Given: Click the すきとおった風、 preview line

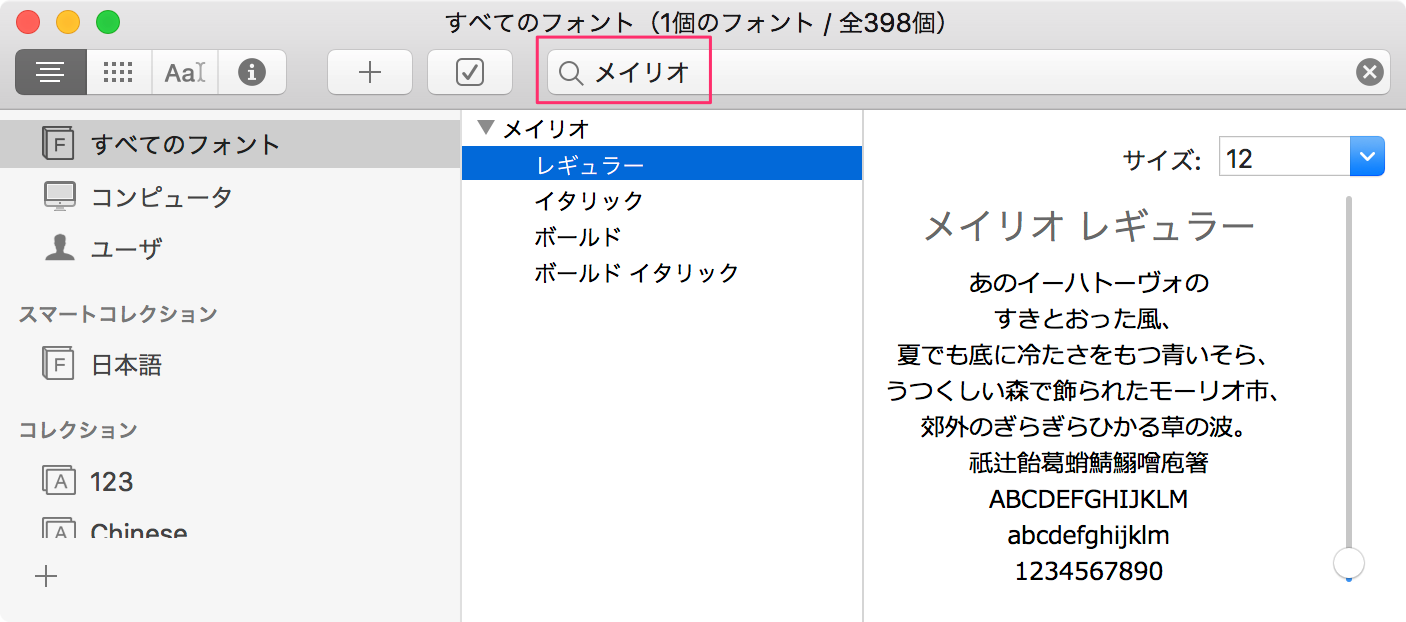Looking at the screenshot, I should pos(1084,318).
